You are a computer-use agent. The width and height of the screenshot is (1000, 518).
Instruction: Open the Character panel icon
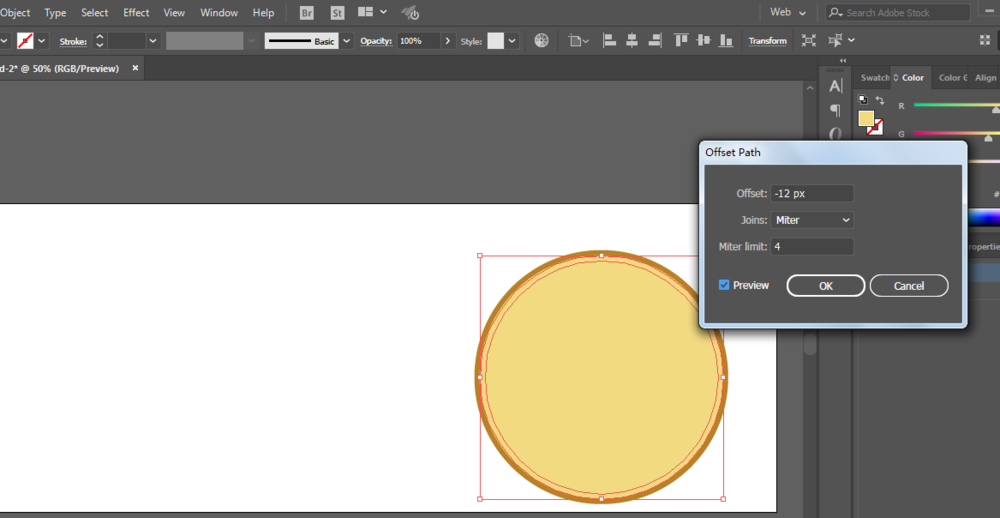coord(835,86)
